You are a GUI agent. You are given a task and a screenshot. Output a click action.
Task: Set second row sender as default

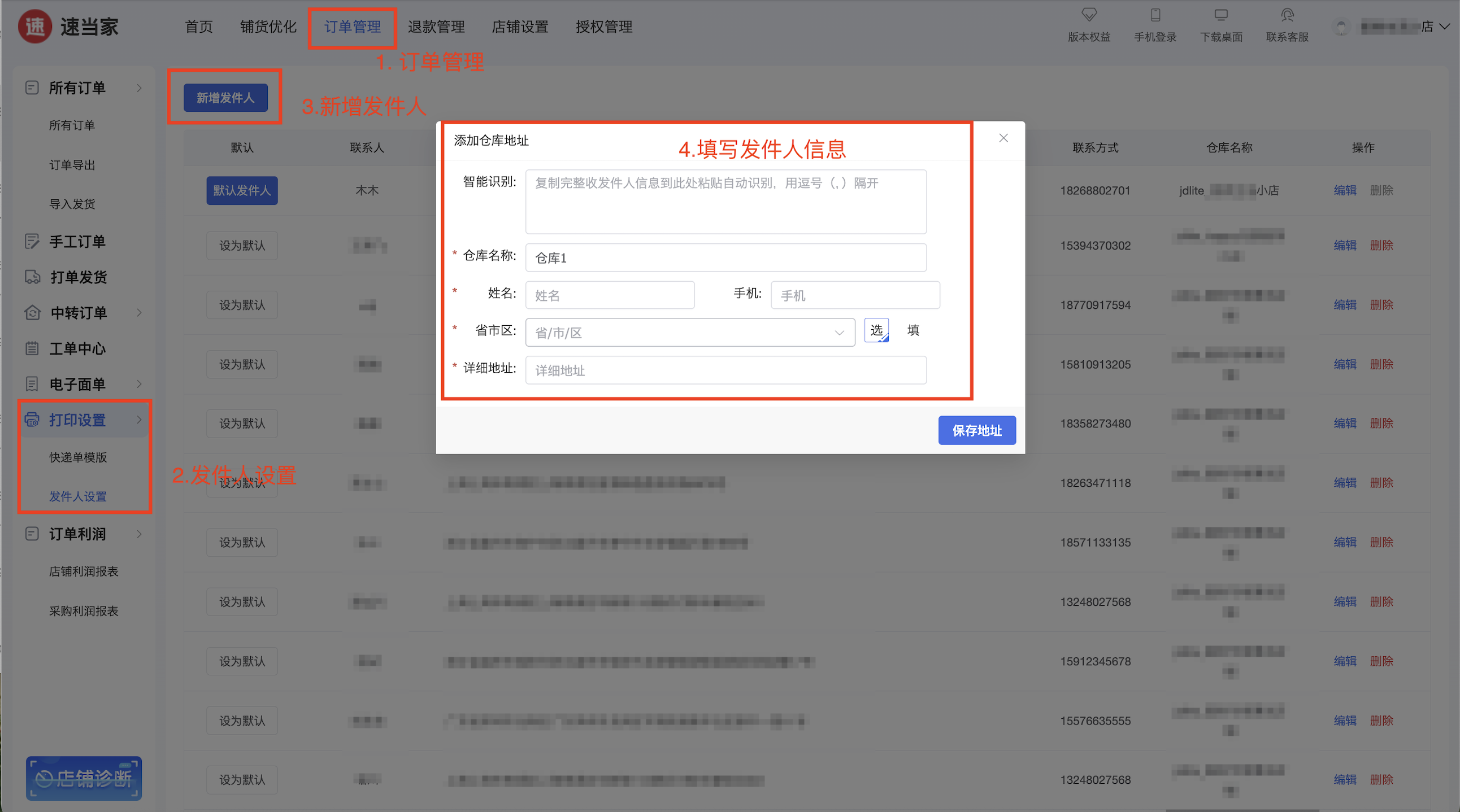coord(242,246)
